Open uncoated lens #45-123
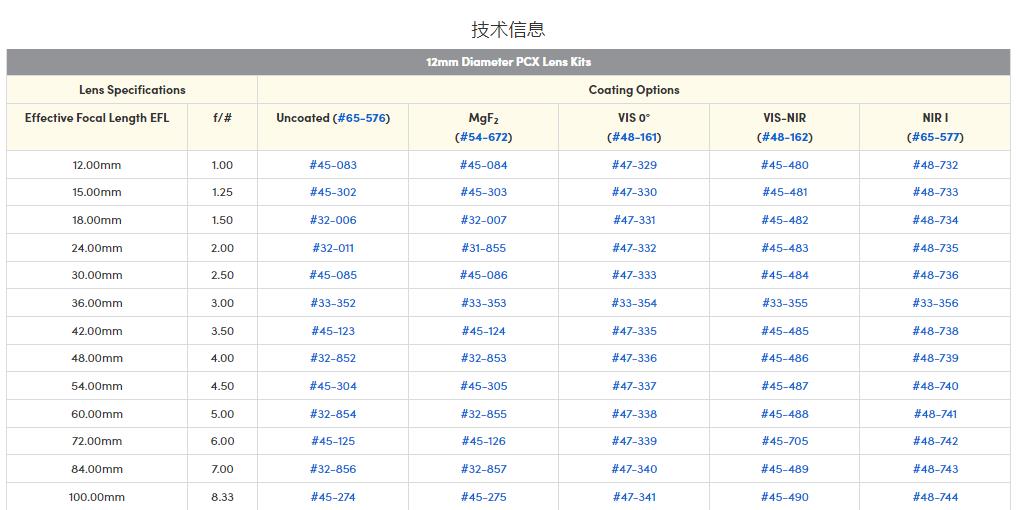This screenshot has width=1016, height=510. pyautogui.click(x=333, y=331)
